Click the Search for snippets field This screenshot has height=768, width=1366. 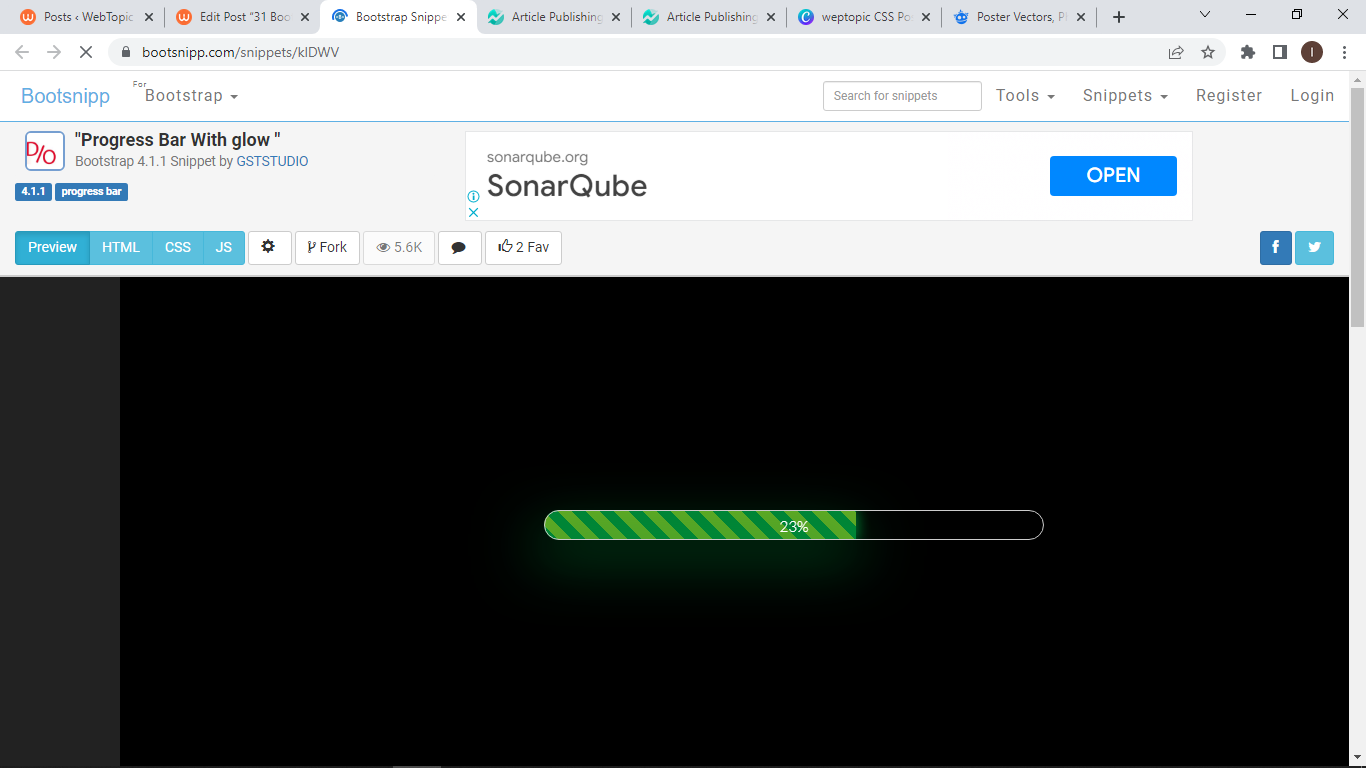coord(901,95)
